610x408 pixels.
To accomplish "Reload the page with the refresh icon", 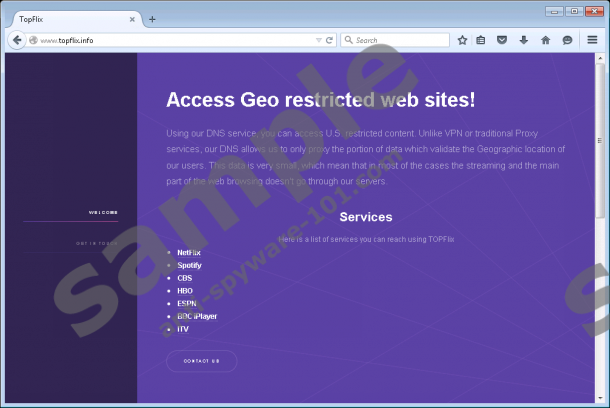I will 329,40.
